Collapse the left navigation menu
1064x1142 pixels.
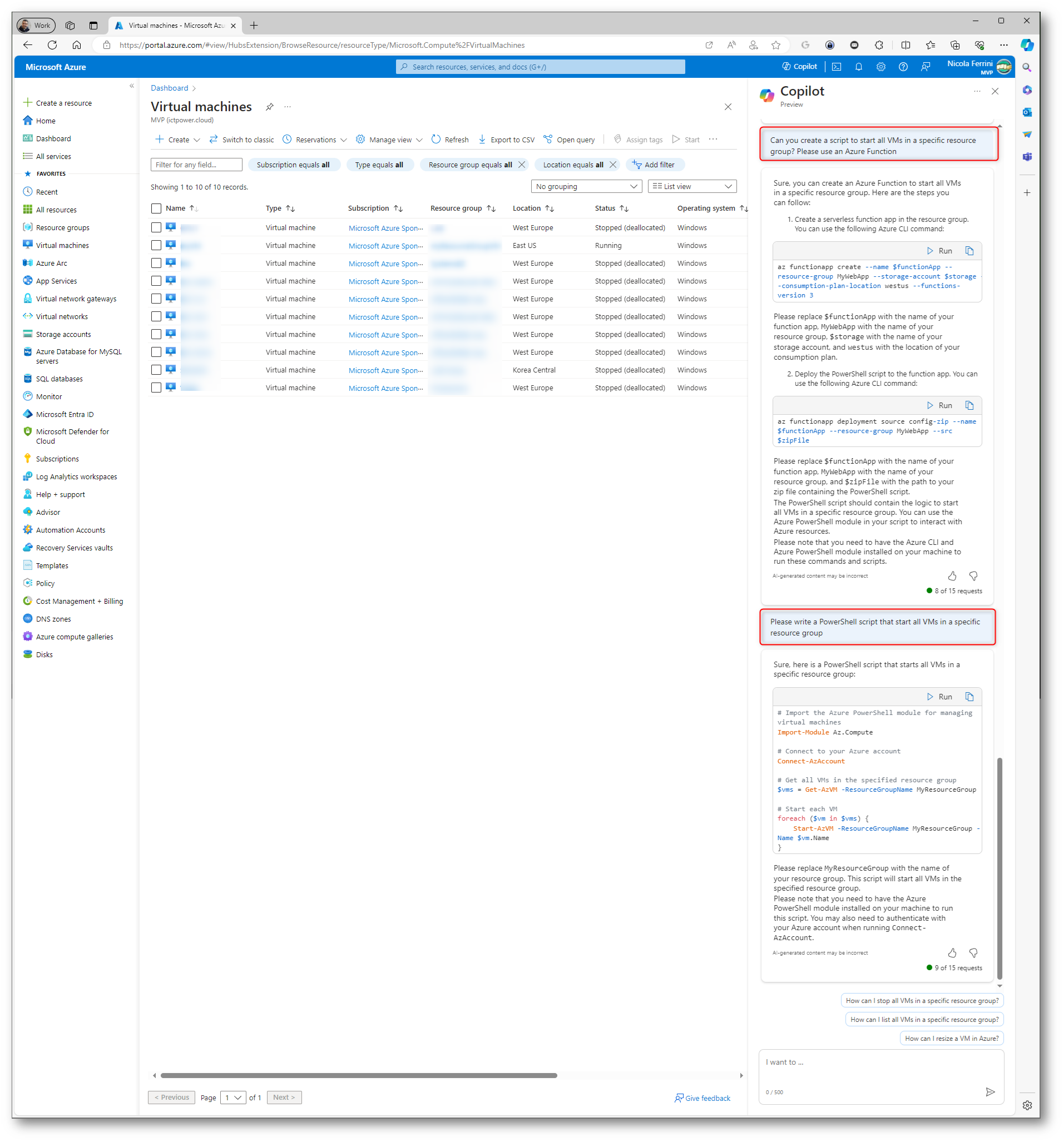click(132, 86)
